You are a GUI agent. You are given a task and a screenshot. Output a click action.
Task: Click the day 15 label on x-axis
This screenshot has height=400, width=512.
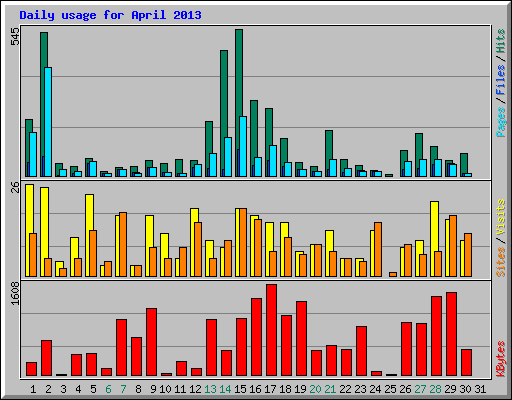coord(240,389)
